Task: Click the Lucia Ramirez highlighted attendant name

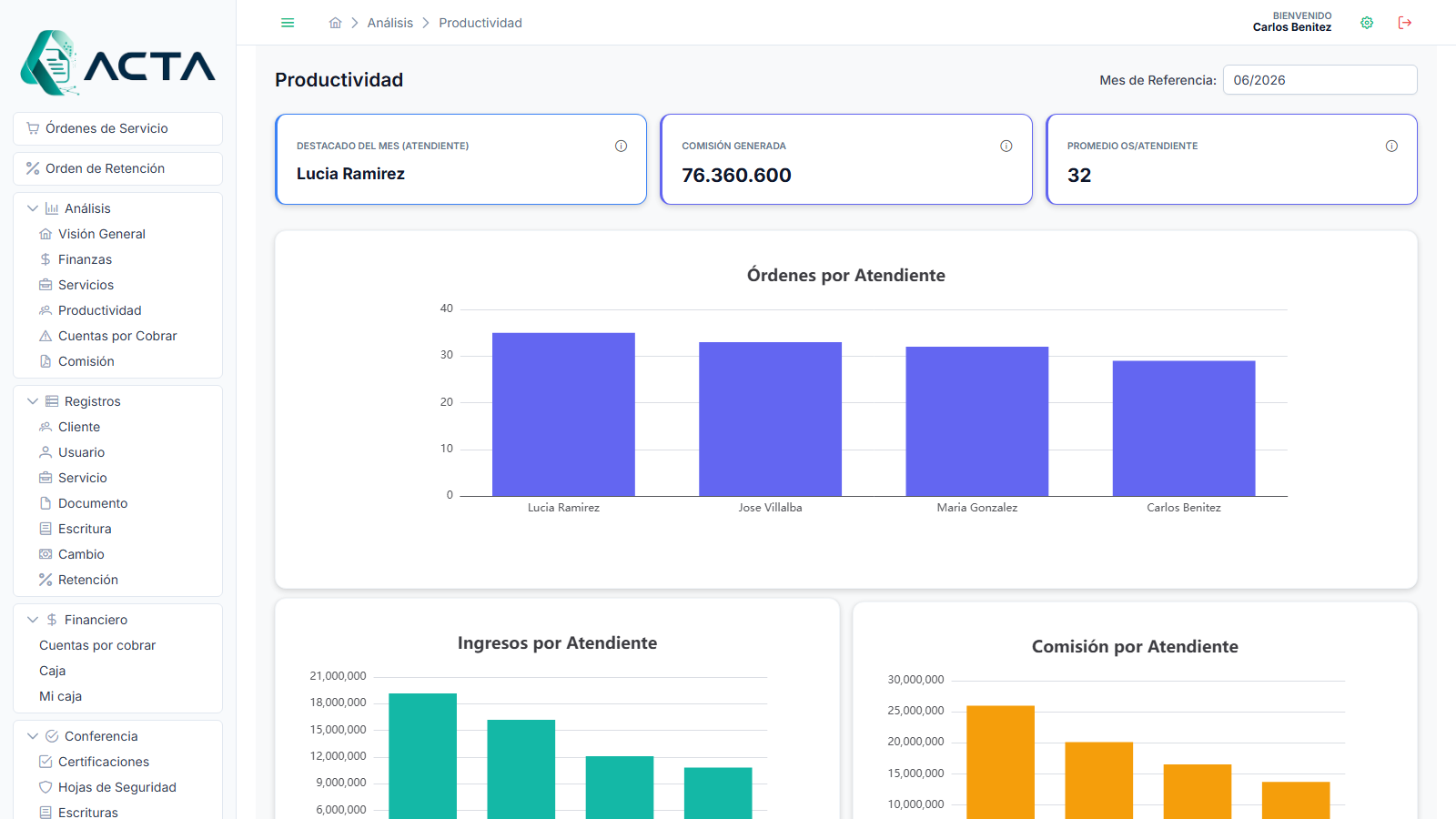Action: [x=351, y=174]
